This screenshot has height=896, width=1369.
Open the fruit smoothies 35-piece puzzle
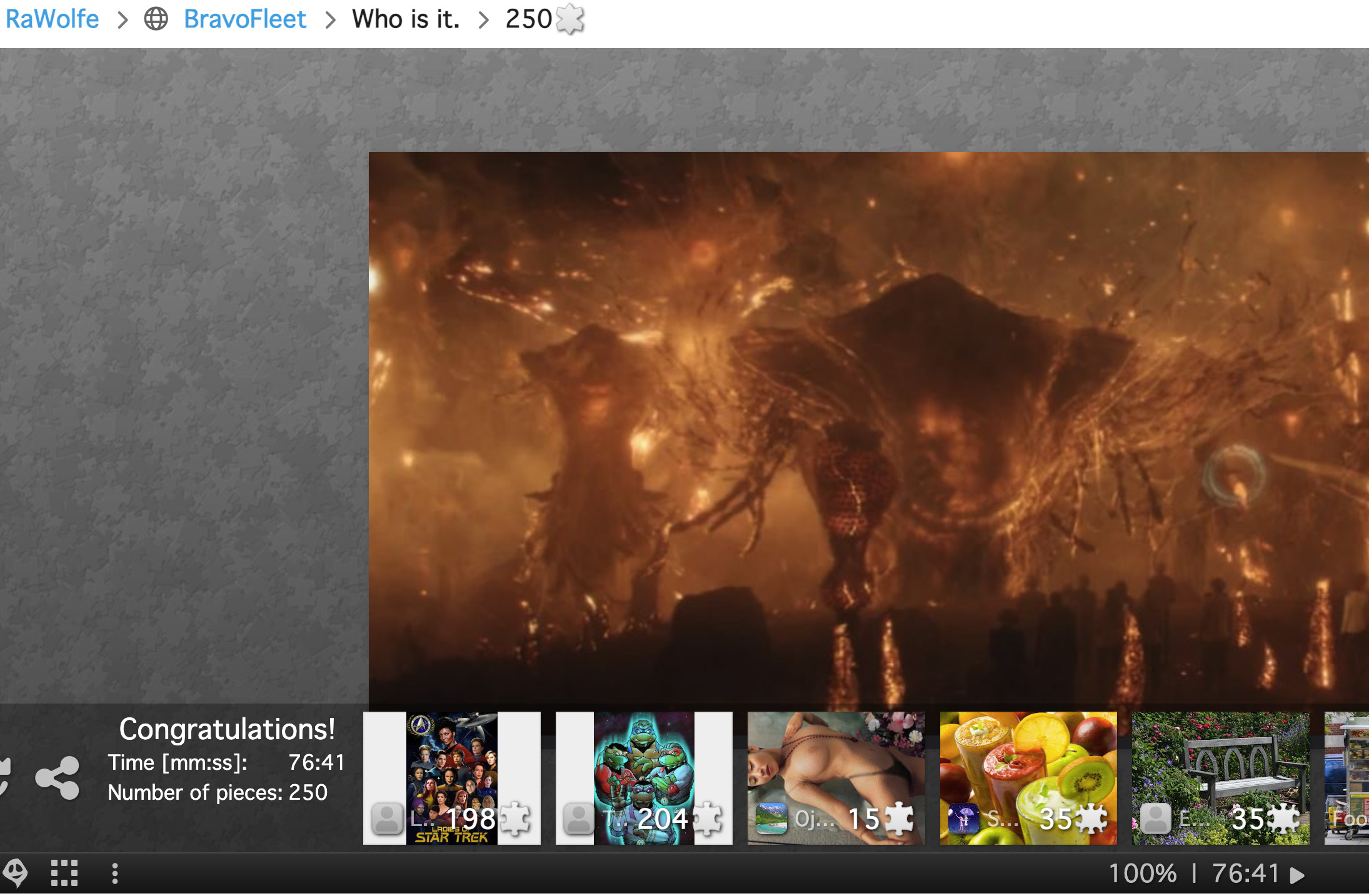point(1028,778)
